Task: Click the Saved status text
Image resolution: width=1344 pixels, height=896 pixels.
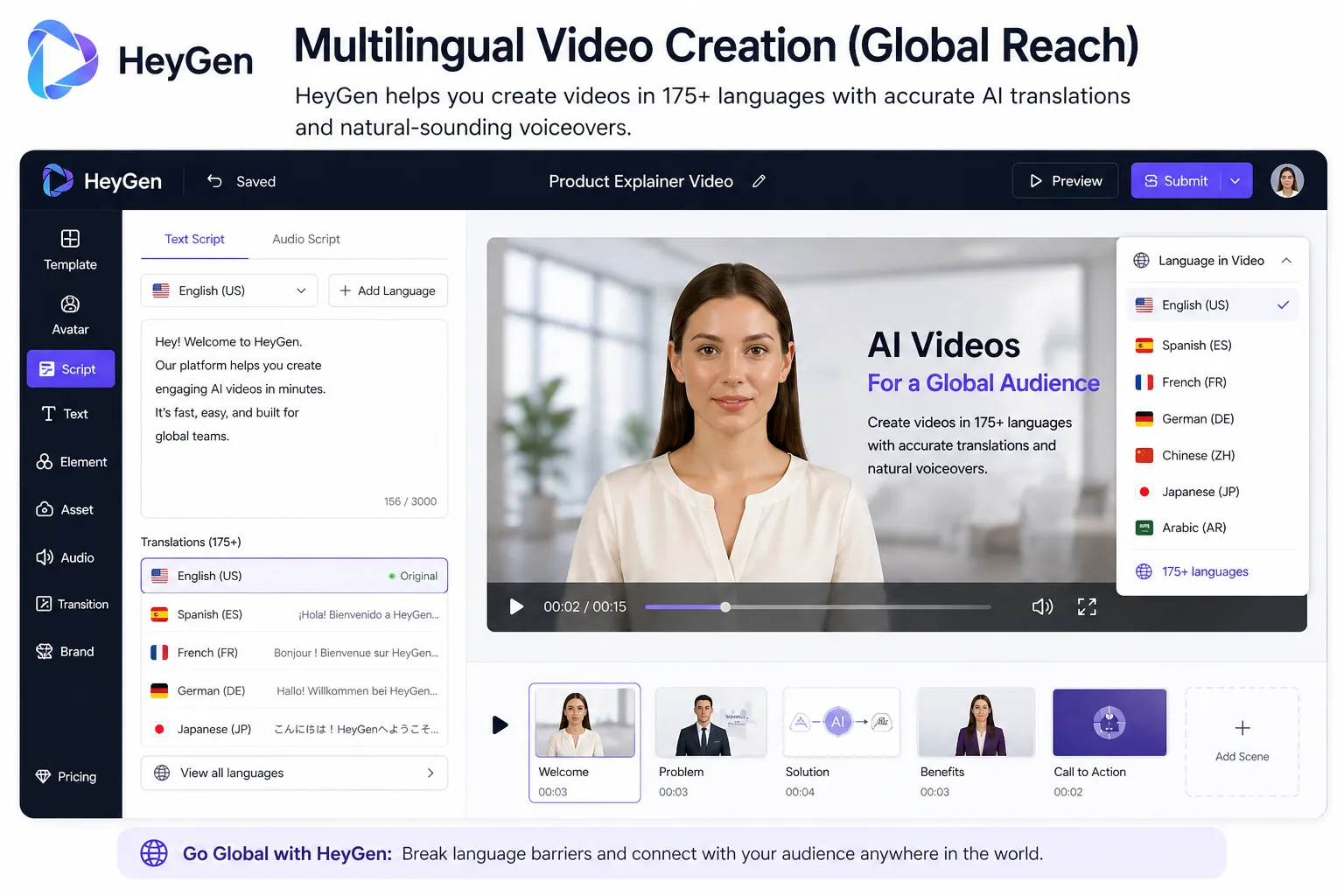Action: (255, 182)
